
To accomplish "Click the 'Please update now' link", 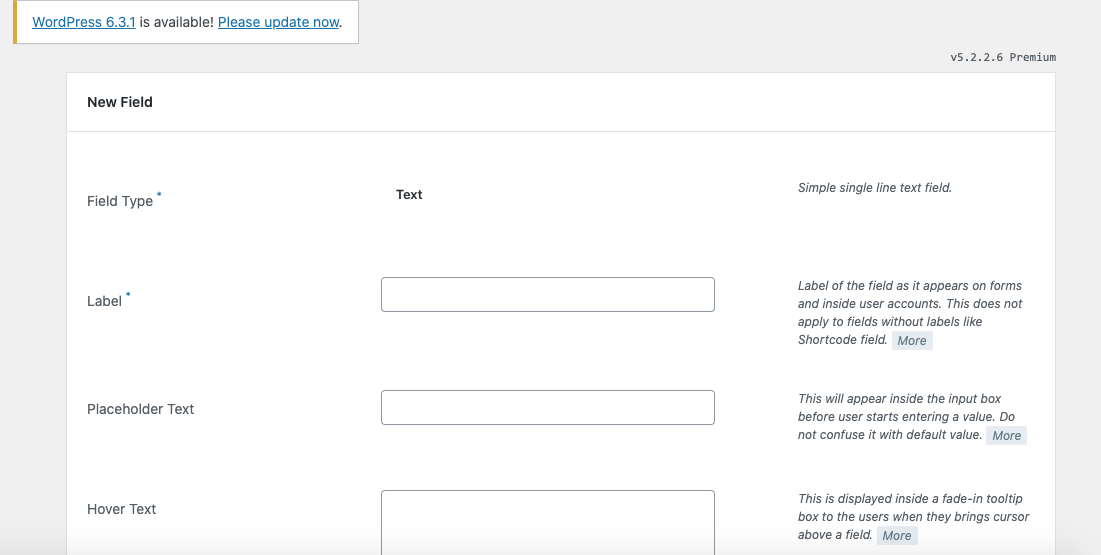I will click(x=278, y=22).
